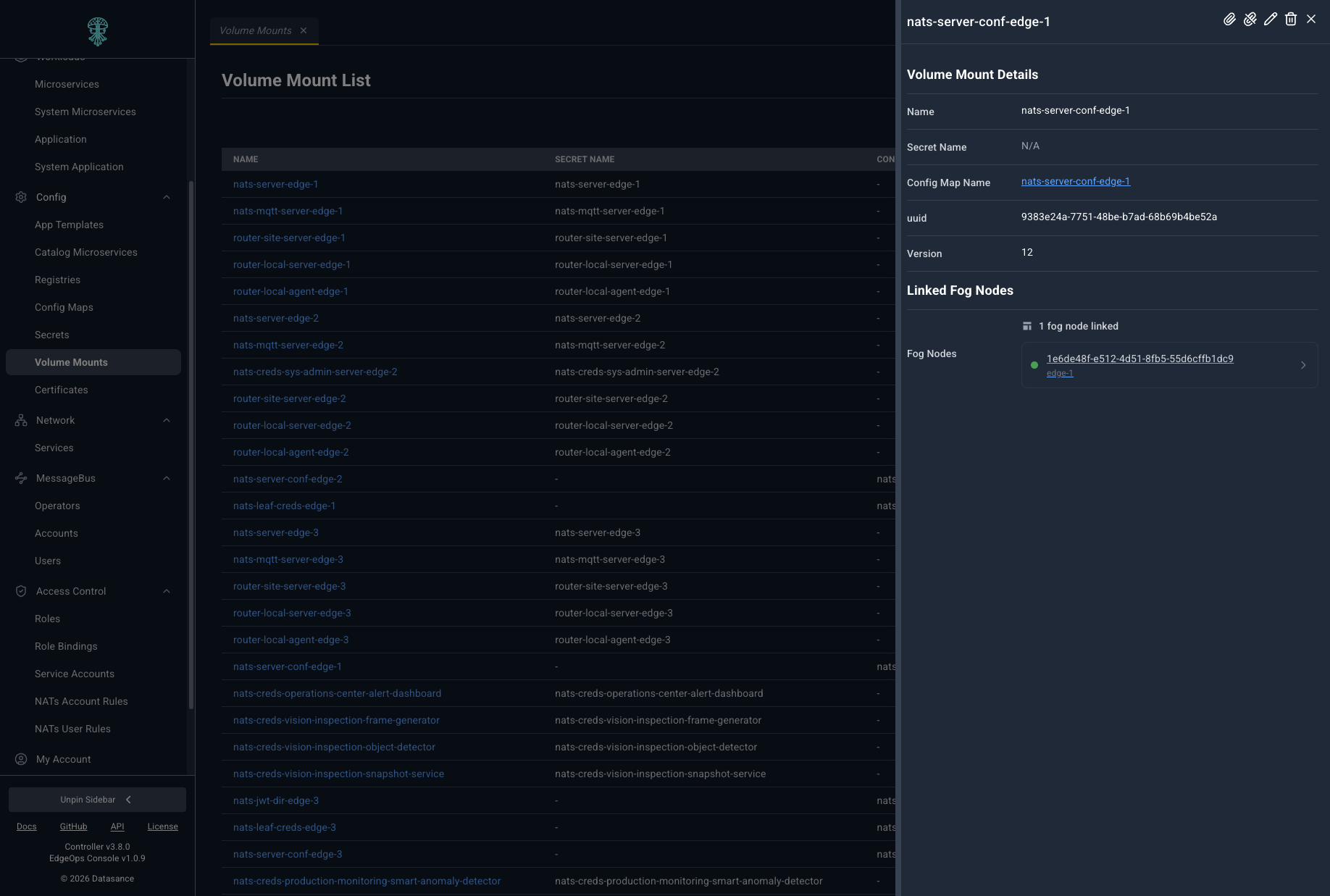This screenshot has width=1330, height=896.
Task: Click the edge-1 link under the fog node
Action: coord(1060,373)
